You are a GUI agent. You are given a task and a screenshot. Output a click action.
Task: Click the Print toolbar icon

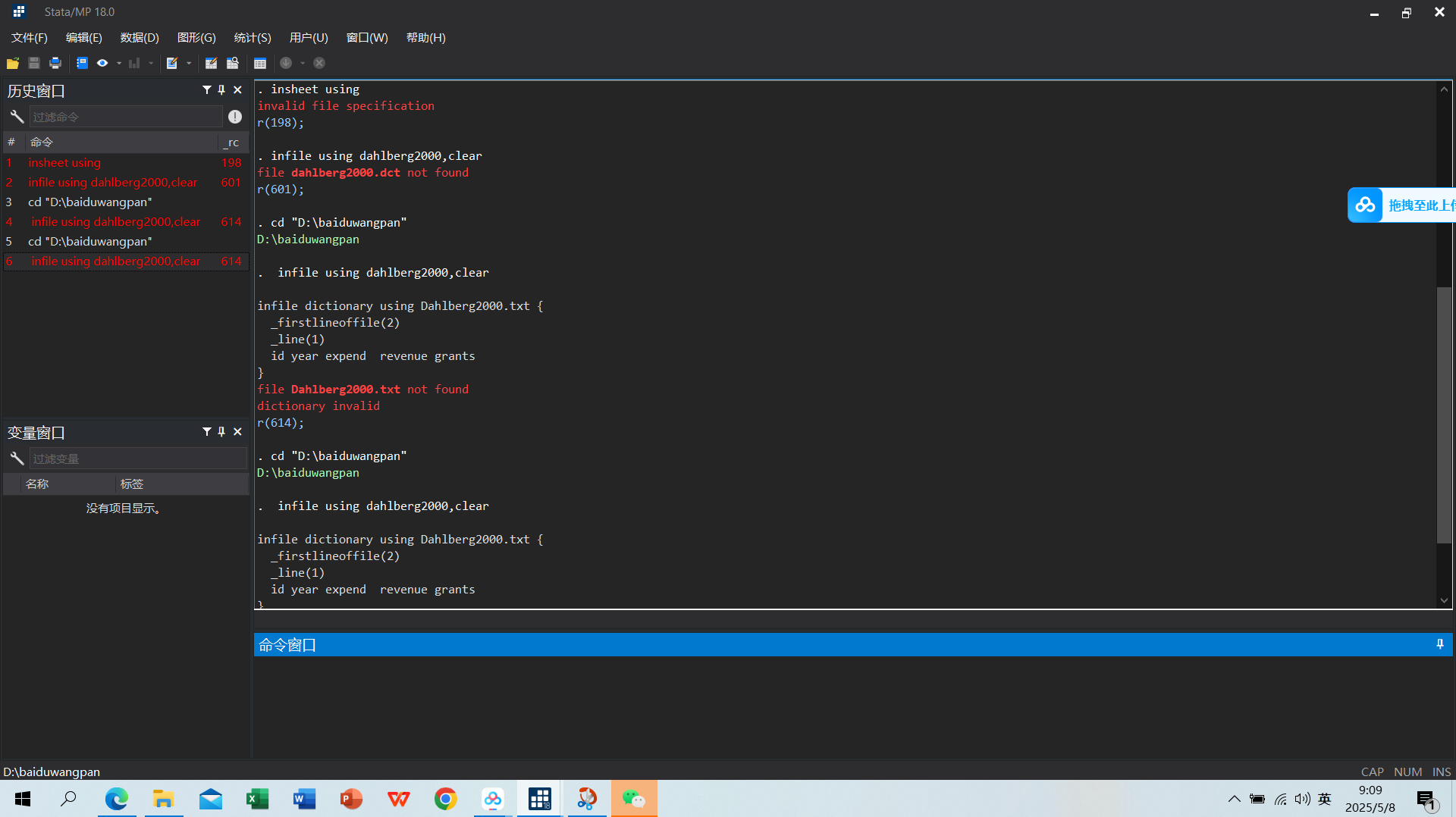pos(55,63)
